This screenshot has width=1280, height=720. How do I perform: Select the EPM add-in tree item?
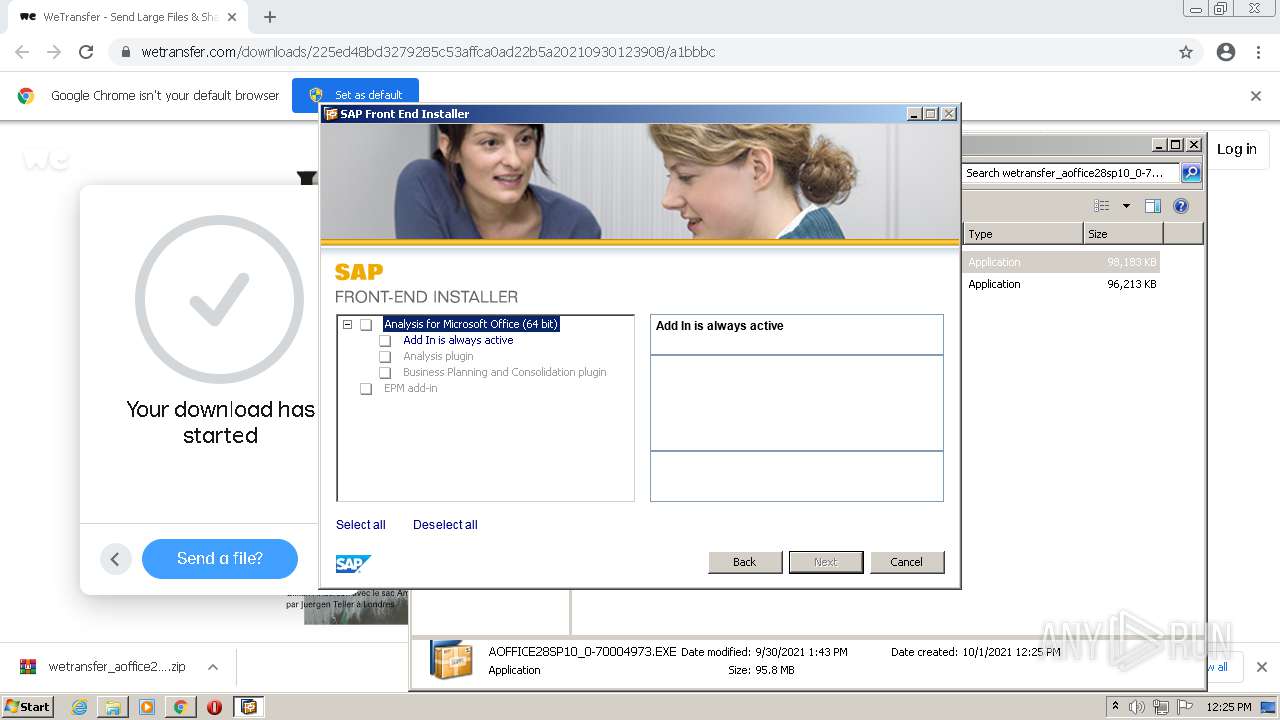[x=410, y=388]
